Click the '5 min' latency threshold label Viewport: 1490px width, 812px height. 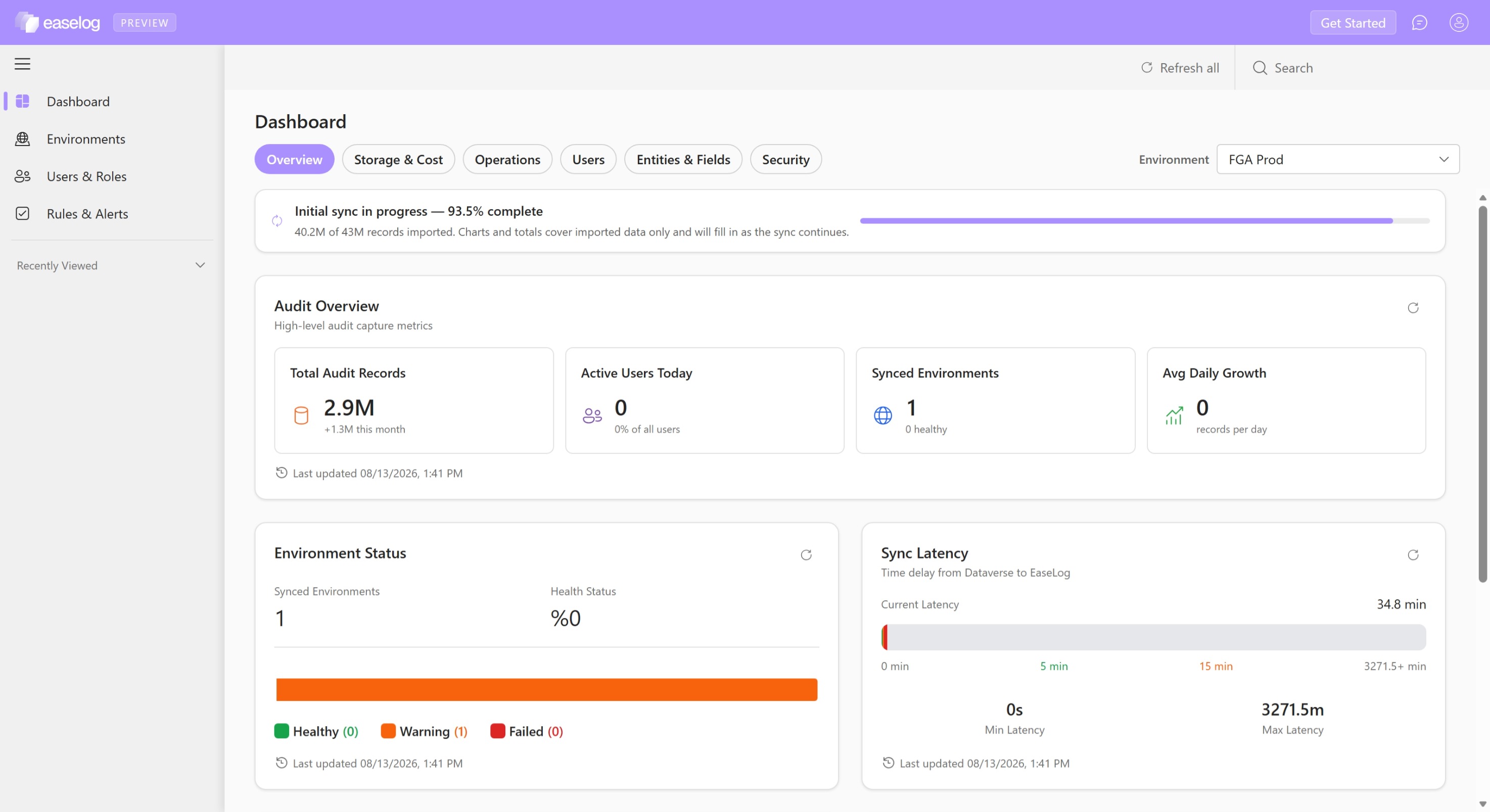click(1054, 666)
